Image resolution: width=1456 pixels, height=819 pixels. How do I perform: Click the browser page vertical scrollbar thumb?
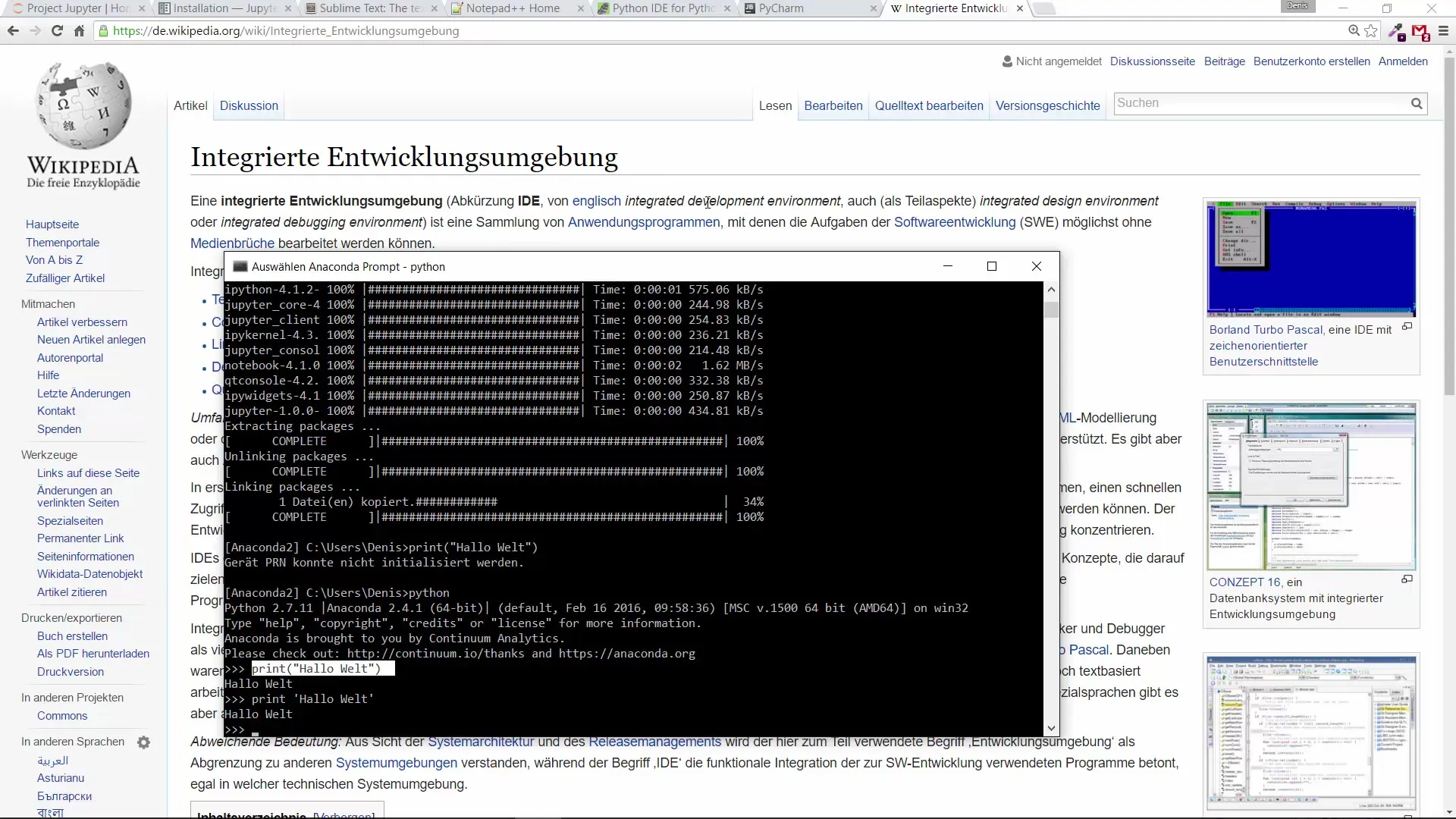1449,227
